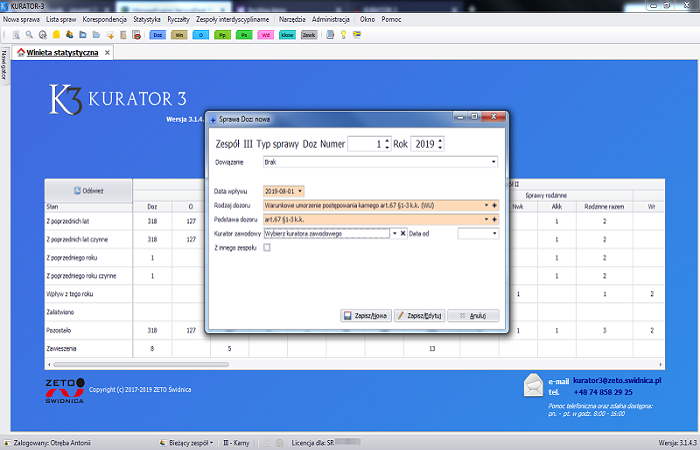Close the Winieta statystyczna tab
This screenshot has height=450, width=700.
[107, 53]
